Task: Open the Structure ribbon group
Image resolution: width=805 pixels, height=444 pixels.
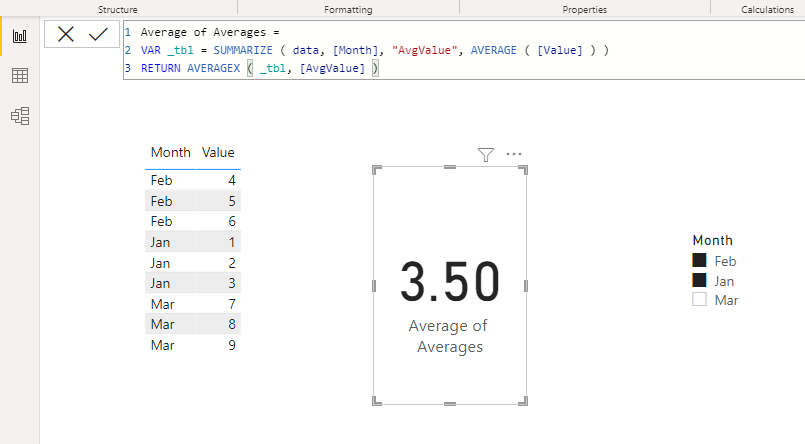Action: [118, 9]
